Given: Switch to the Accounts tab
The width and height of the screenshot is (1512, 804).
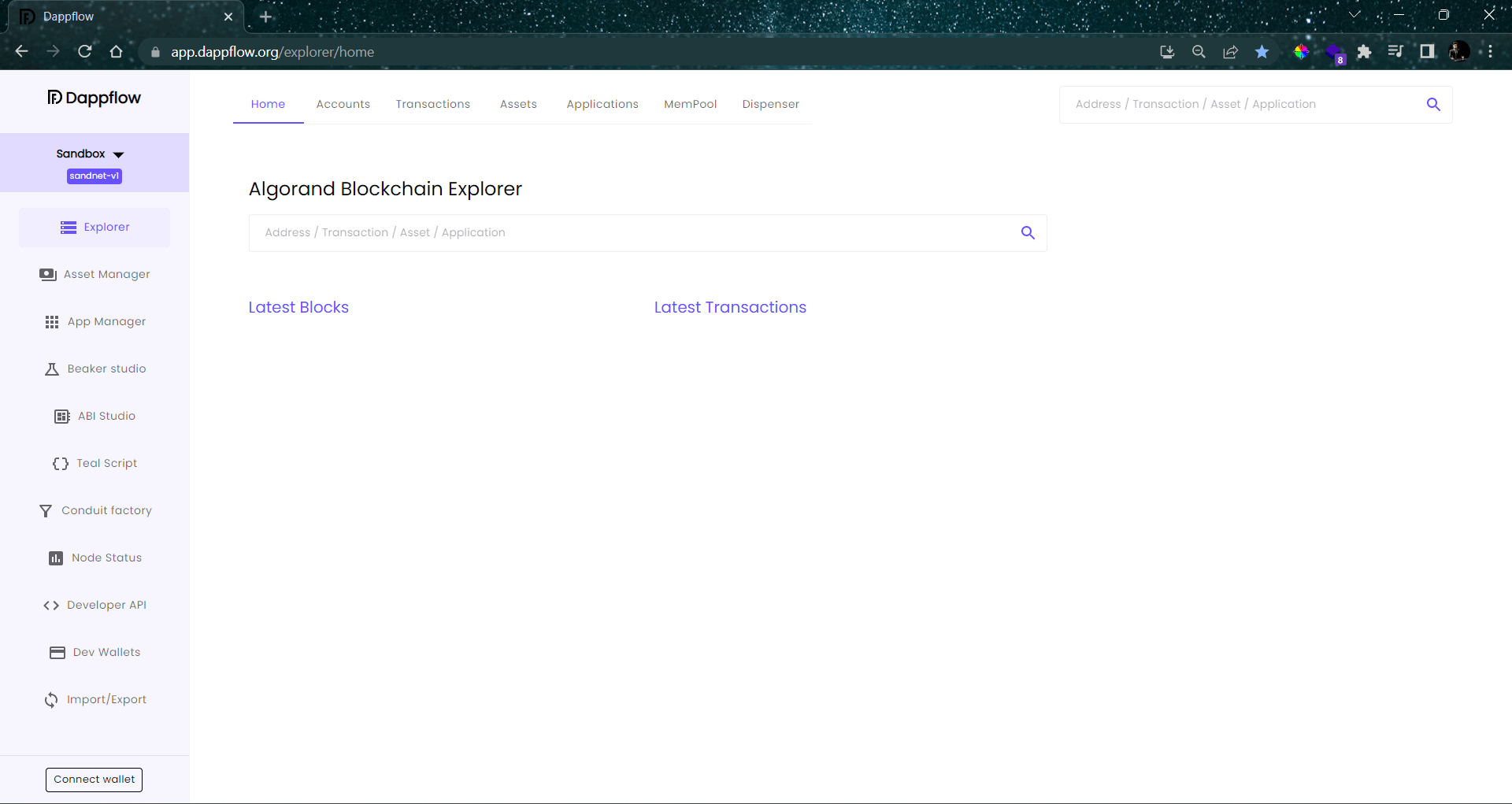Looking at the screenshot, I should [x=343, y=105].
